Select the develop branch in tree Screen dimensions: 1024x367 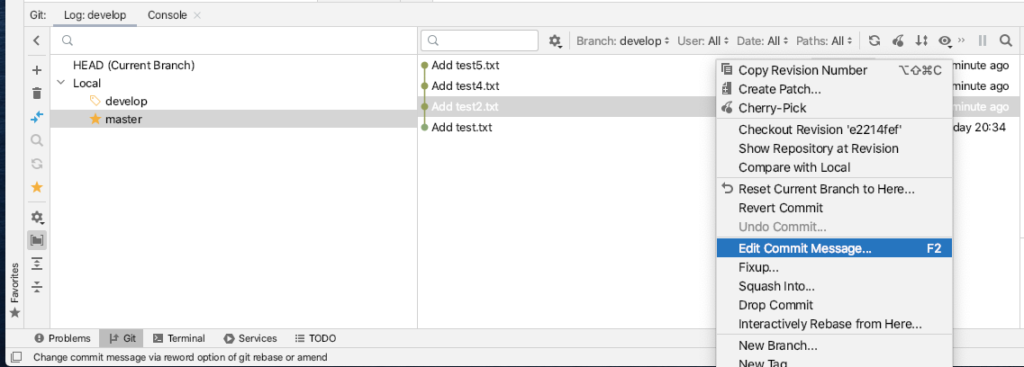[126, 101]
